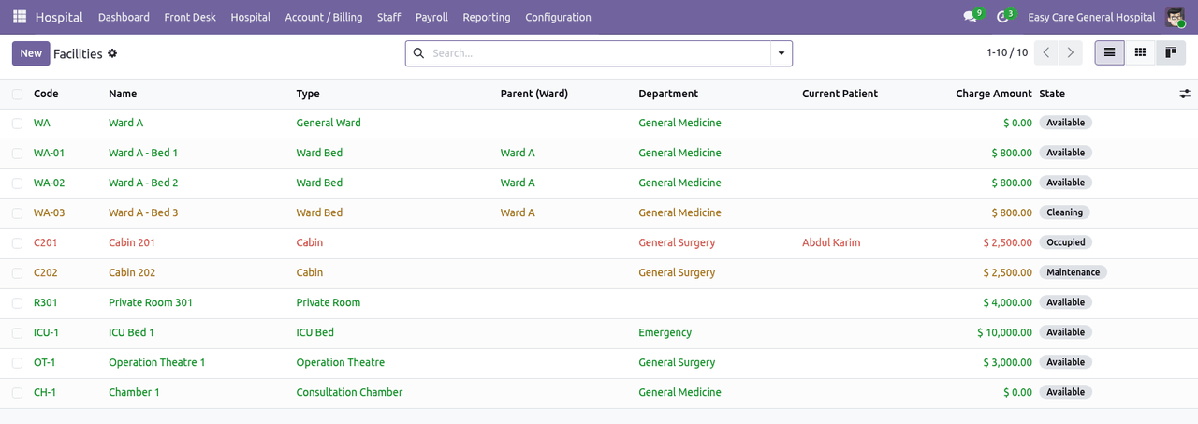The height and width of the screenshot is (424, 1198).
Task: Open optional columns settings icon
Action: pos(1184,93)
